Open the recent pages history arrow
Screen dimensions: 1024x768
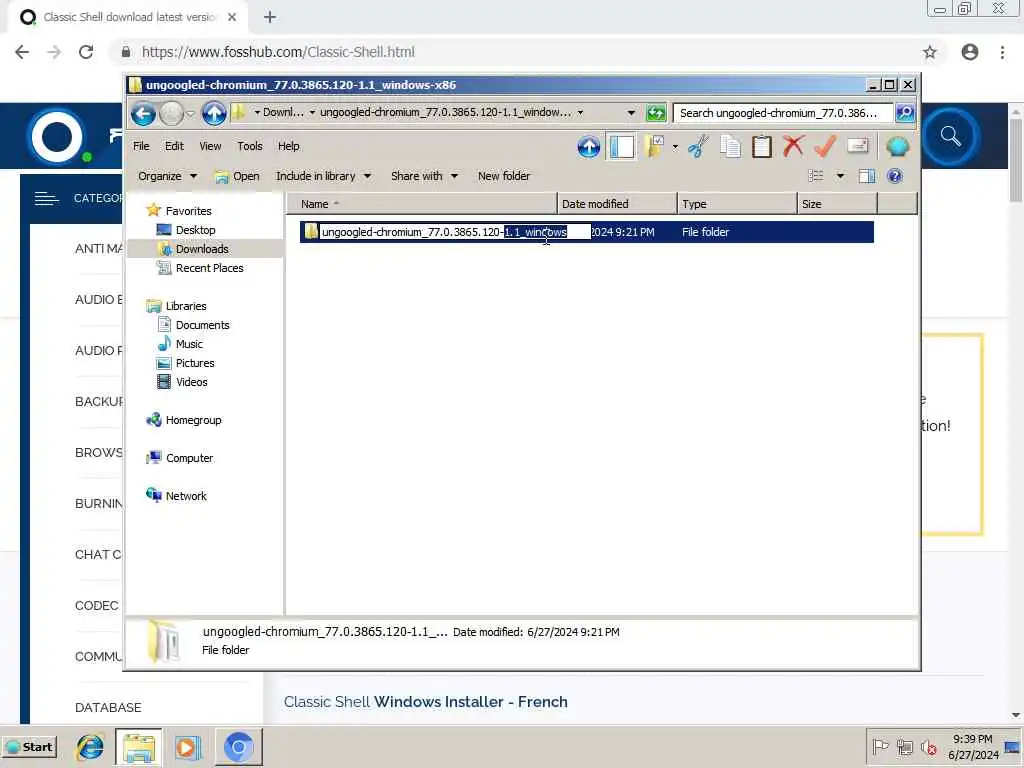coord(190,114)
